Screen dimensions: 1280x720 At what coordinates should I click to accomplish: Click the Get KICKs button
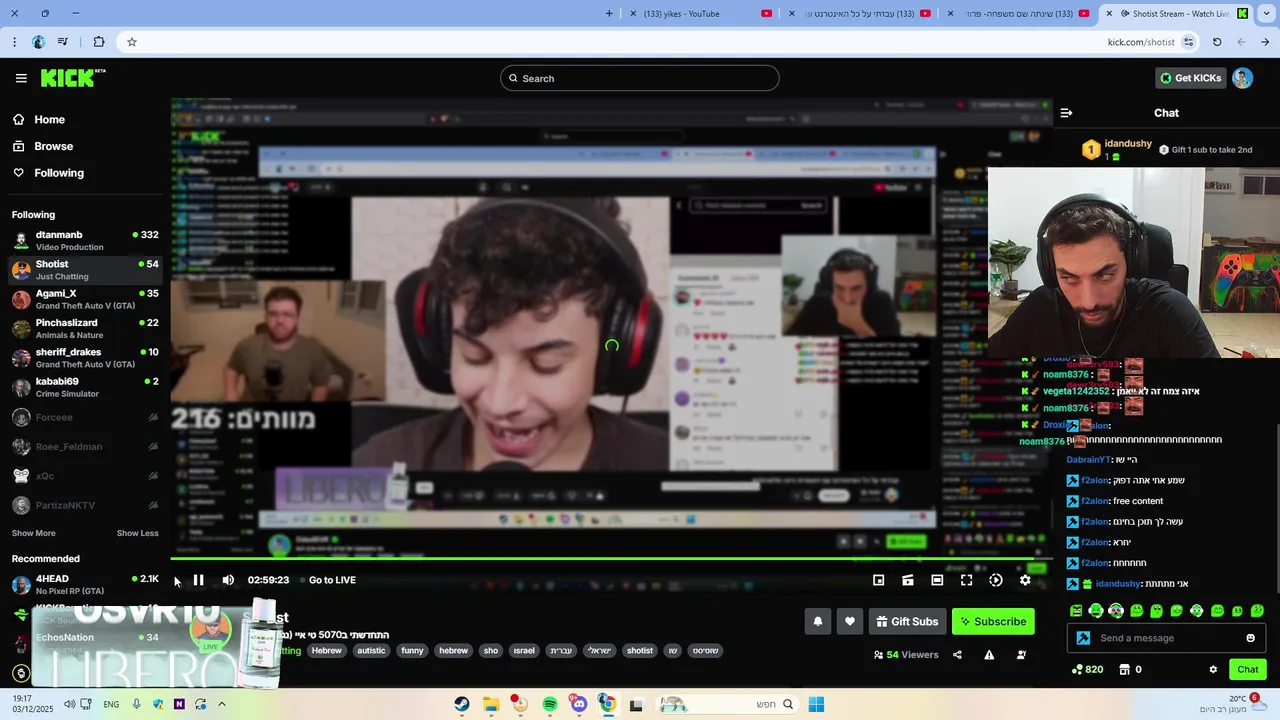point(1190,78)
